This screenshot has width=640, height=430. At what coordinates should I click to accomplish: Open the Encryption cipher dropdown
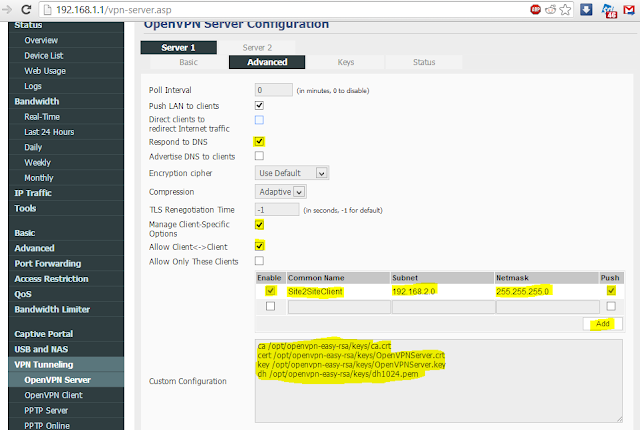click(292, 173)
